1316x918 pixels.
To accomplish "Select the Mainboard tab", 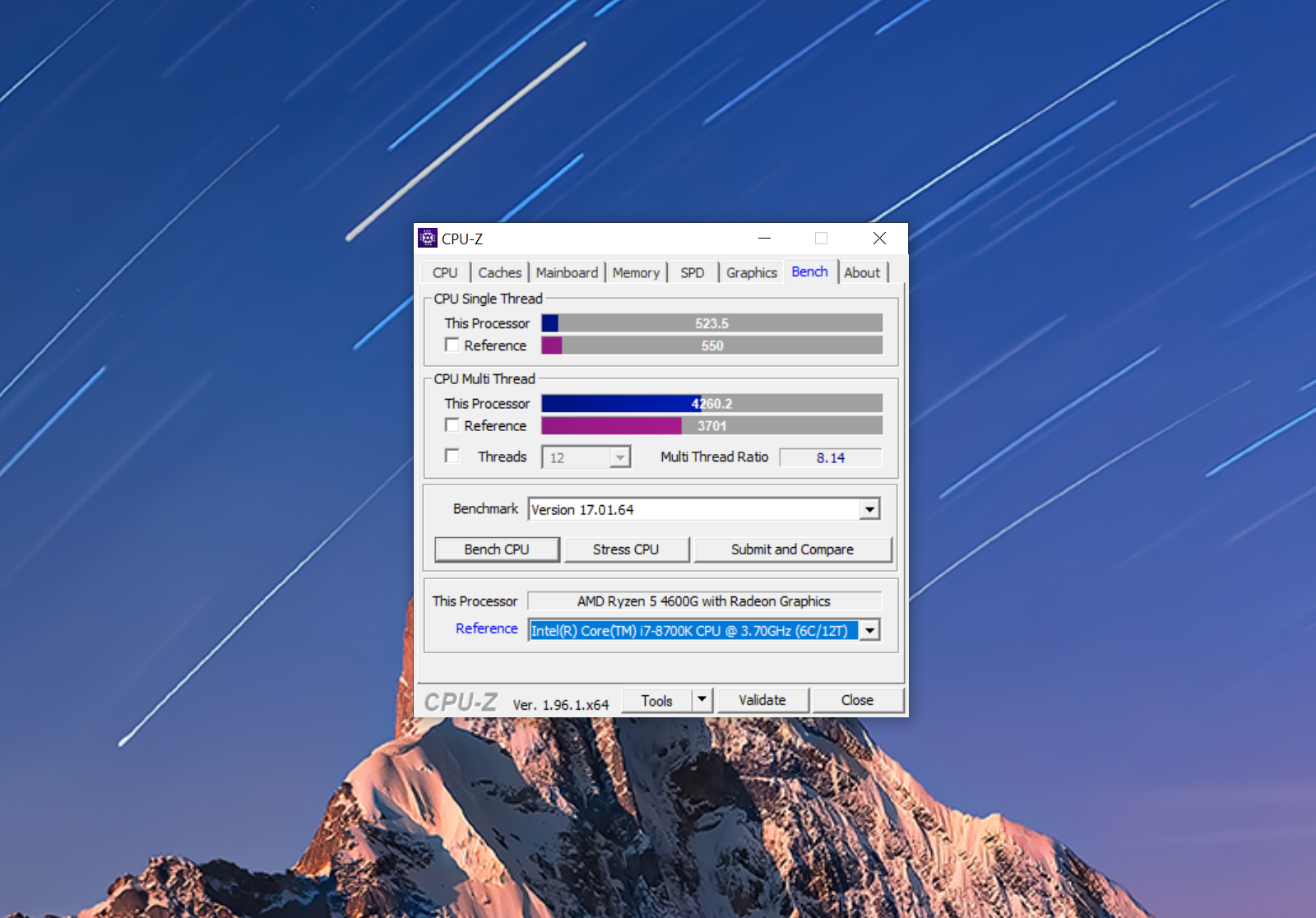I will click(567, 272).
